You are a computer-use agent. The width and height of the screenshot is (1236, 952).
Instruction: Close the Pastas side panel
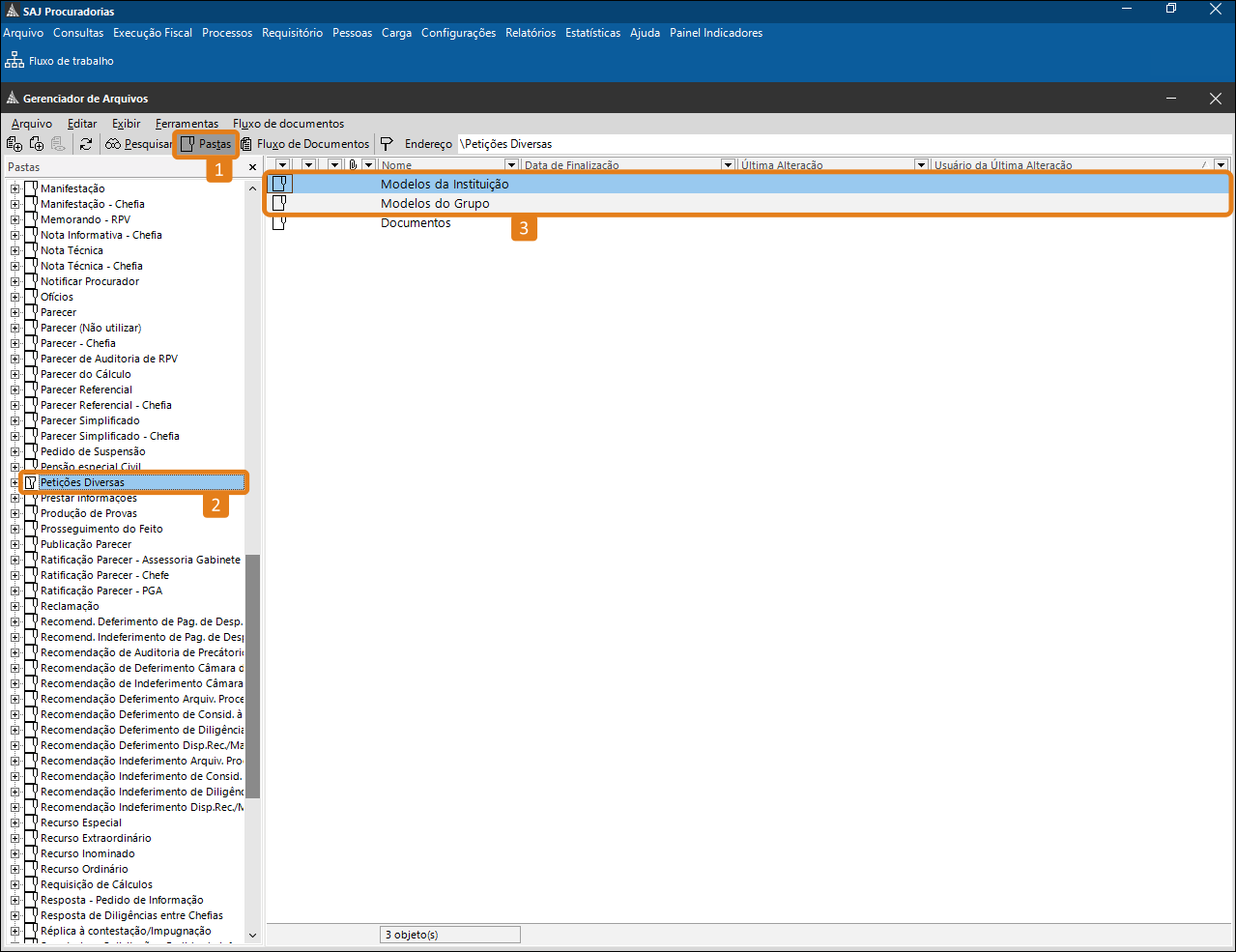(253, 167)
